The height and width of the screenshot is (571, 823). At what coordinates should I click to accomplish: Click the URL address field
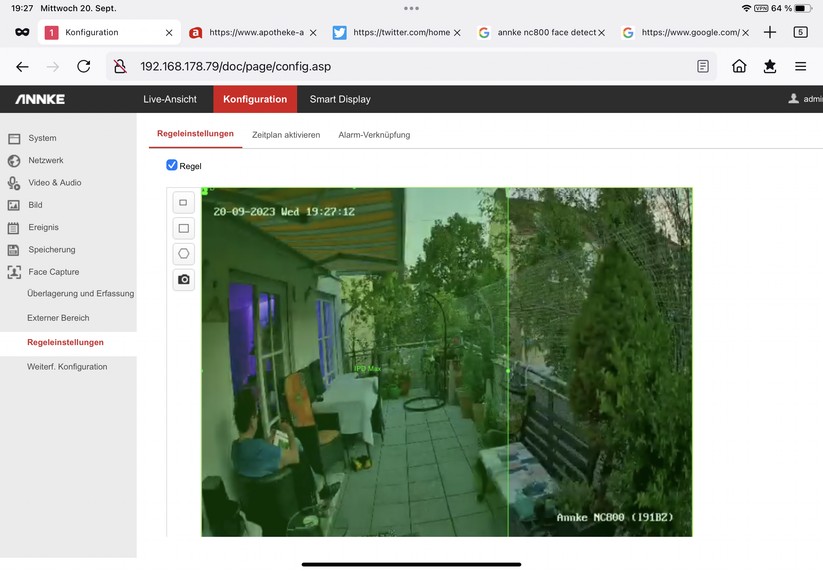pyautogui.click(x=400, y=67)
